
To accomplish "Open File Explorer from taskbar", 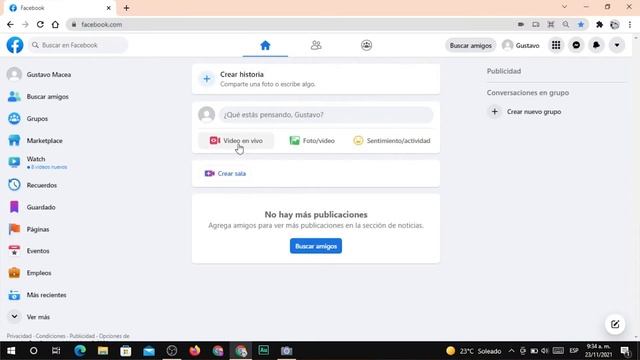I will pos(103,351).
